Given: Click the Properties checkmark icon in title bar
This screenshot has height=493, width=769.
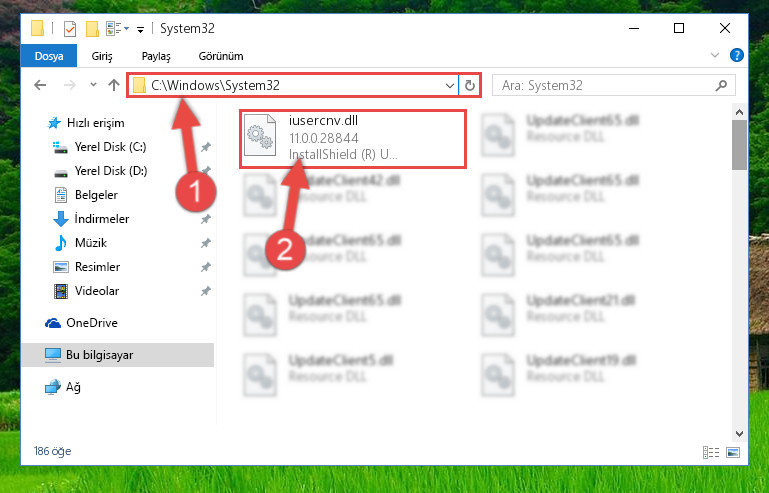Looking at the screenshot, I should [x=70, y=29].
